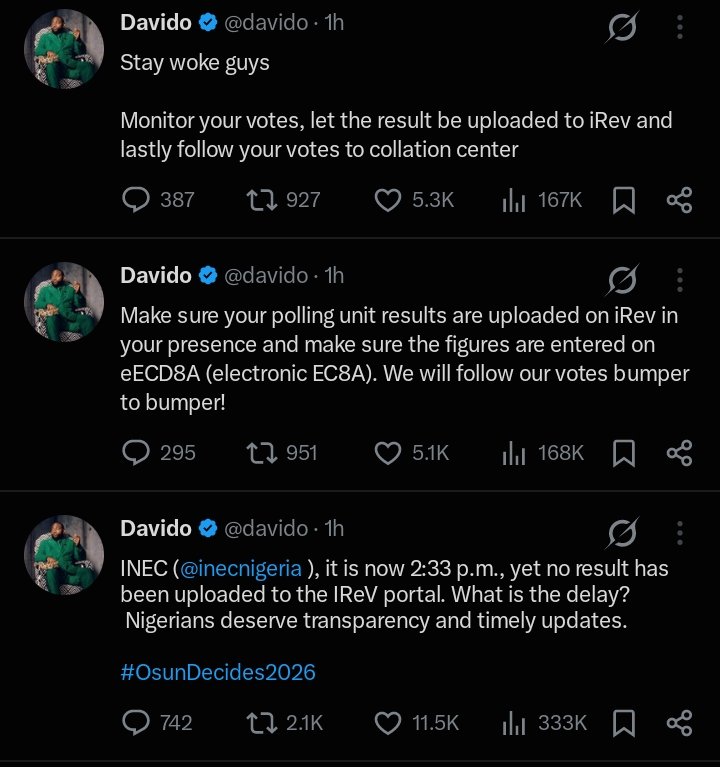The image size is (720, 767).
Task: Bookmark the INEC IReV portal tweet
Action: [624, 723]
